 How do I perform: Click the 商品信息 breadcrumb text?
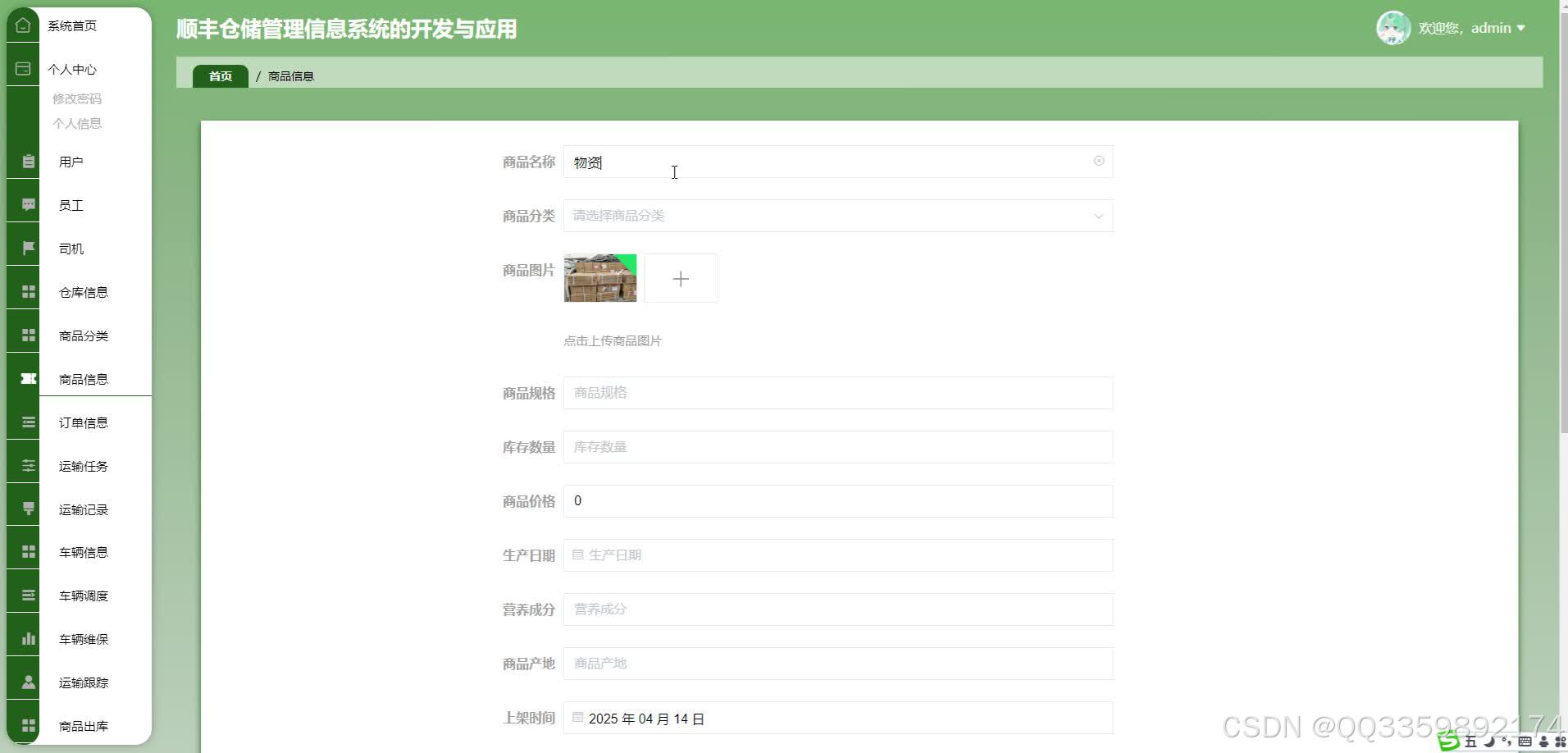(291, 75)
